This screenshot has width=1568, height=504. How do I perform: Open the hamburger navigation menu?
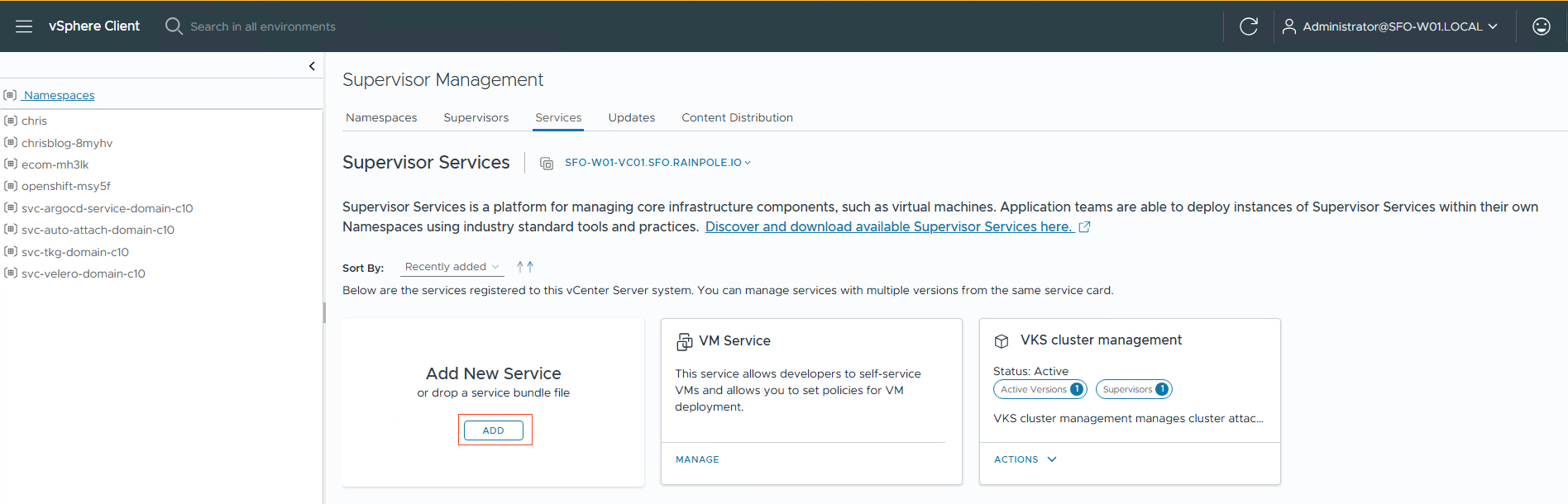pos(24,26)
